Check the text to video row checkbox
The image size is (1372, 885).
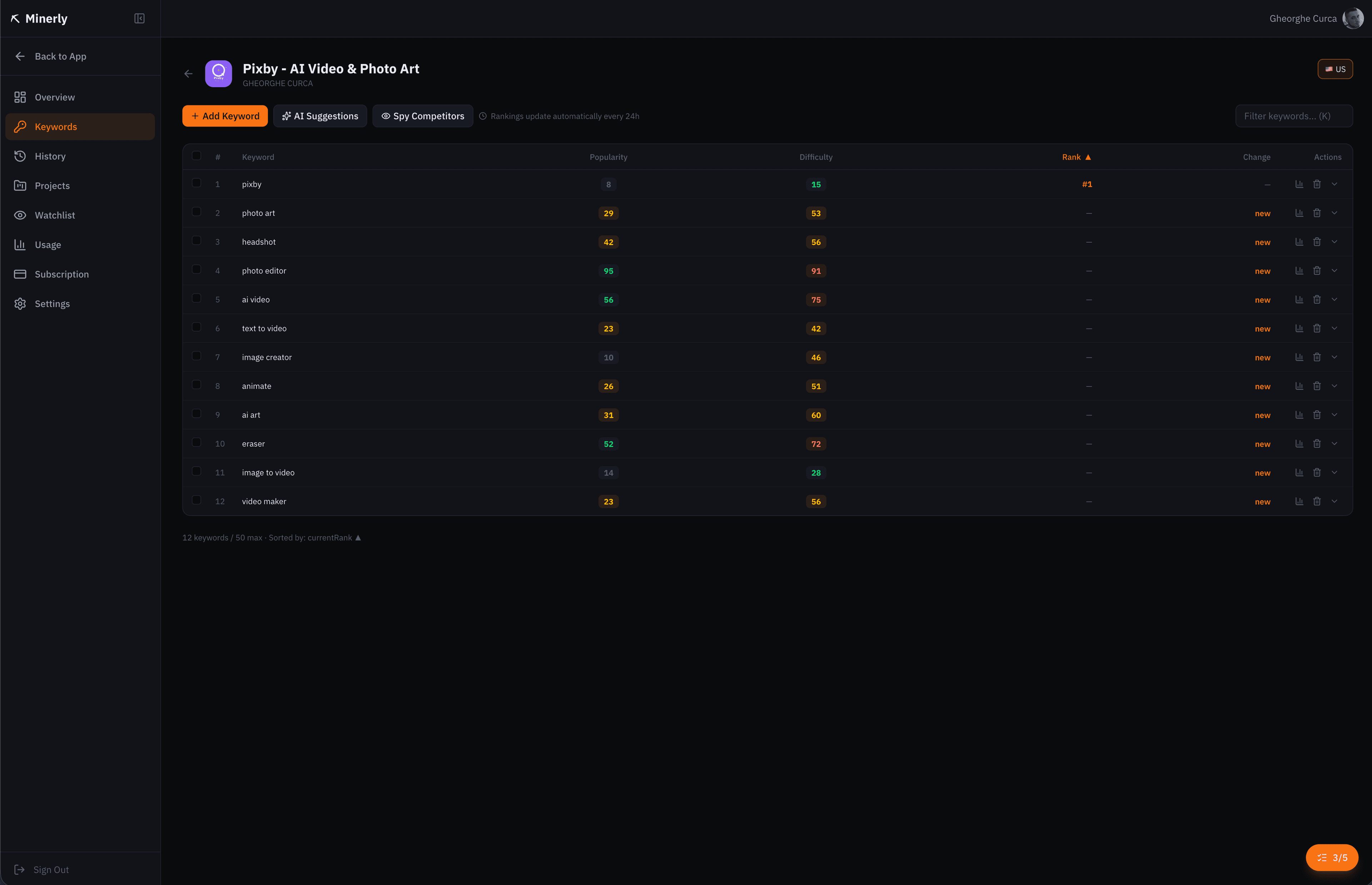pos(197,327)
